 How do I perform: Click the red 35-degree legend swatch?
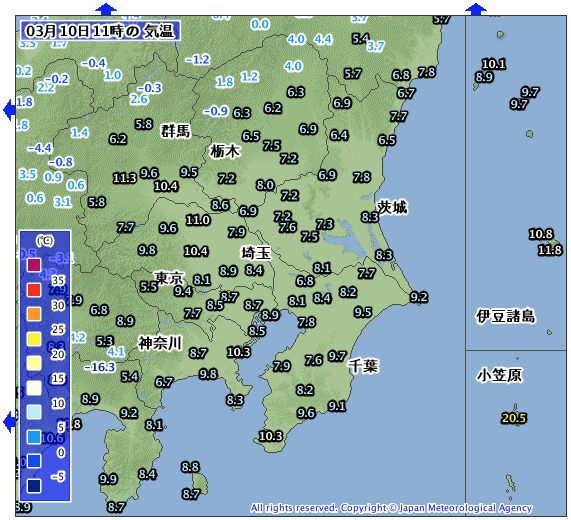click(x=34, y=290)
